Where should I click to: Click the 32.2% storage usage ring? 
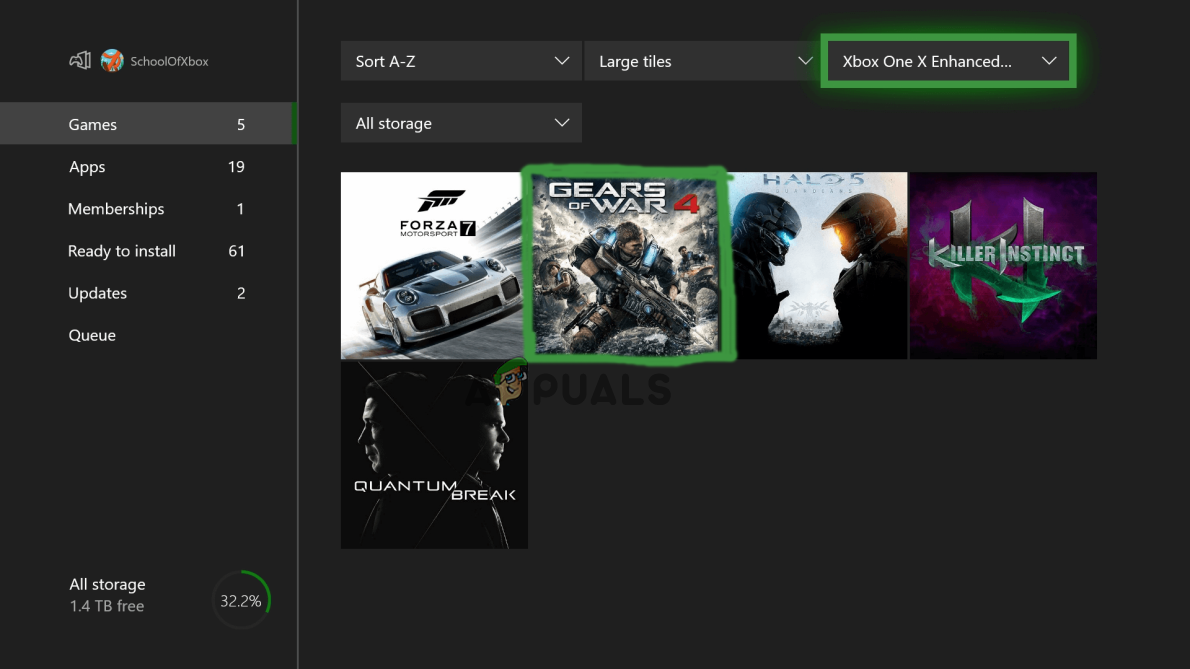241,600
